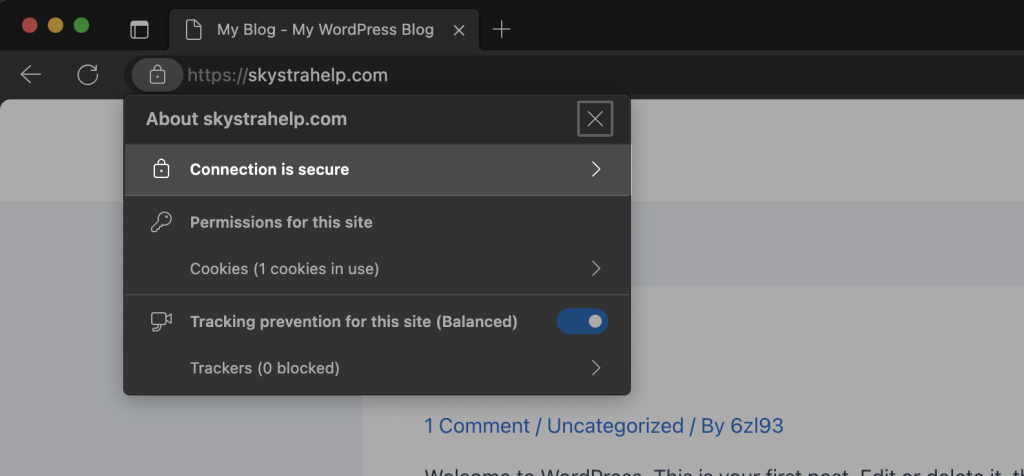This screenshot has width=1024, height=476.
Task: Click the key icon beside Permissions
Action: 161,222
